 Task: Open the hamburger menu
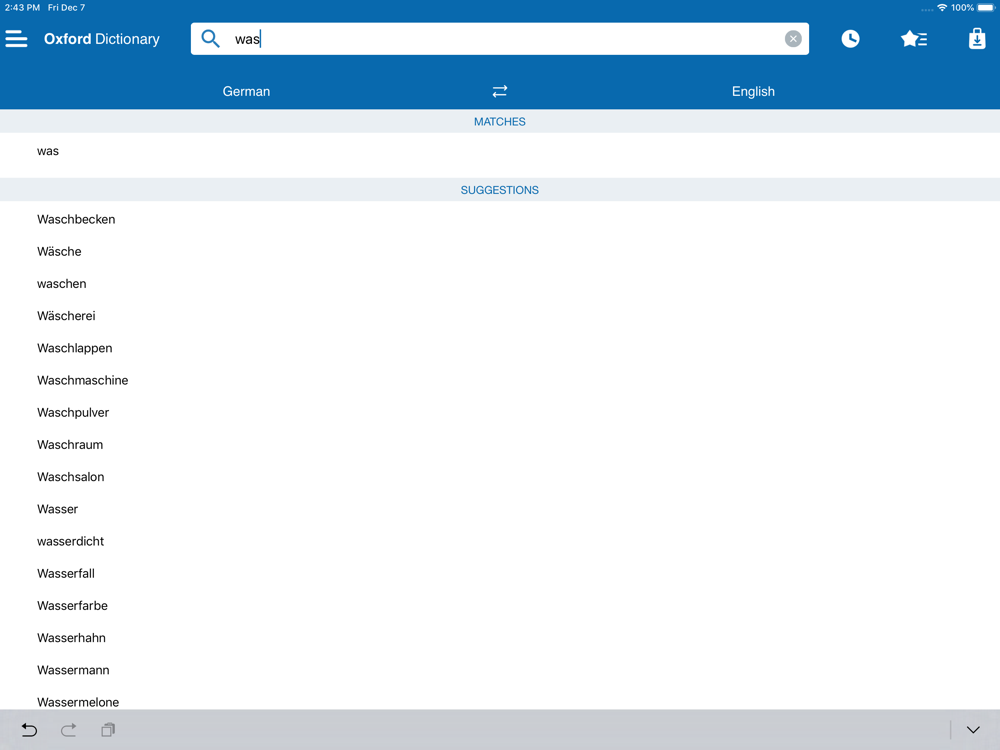[x=17, y=39]
